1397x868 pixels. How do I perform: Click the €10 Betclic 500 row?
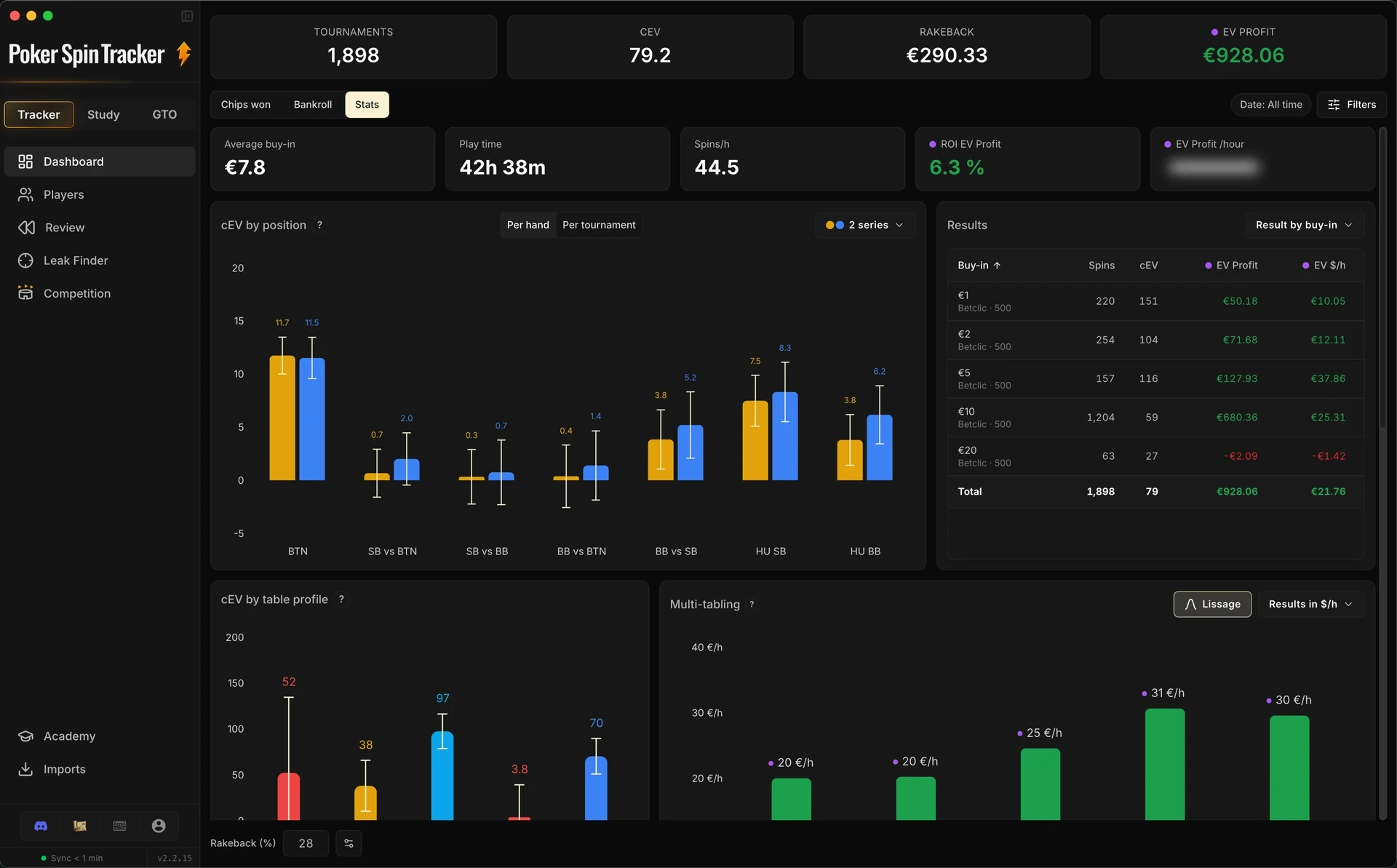click(1155, 418)
